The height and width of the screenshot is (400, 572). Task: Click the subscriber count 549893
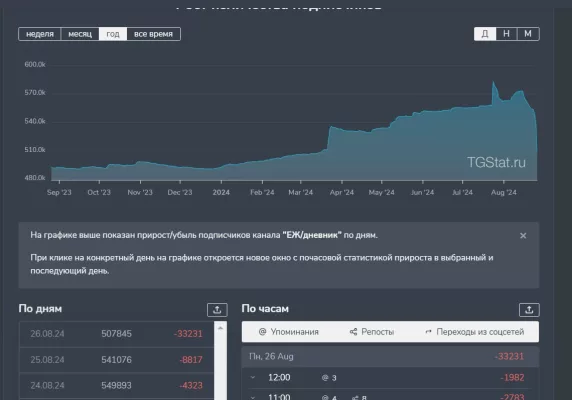(x=116, y=385)
